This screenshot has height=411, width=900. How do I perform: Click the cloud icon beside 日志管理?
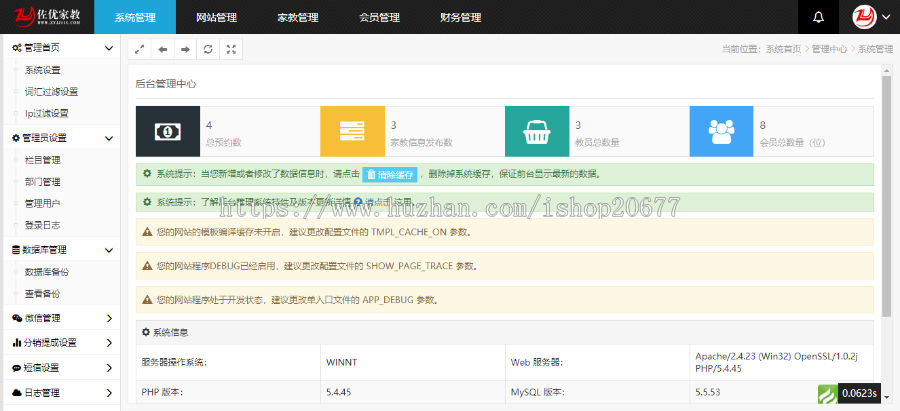(x=17, y=393)
